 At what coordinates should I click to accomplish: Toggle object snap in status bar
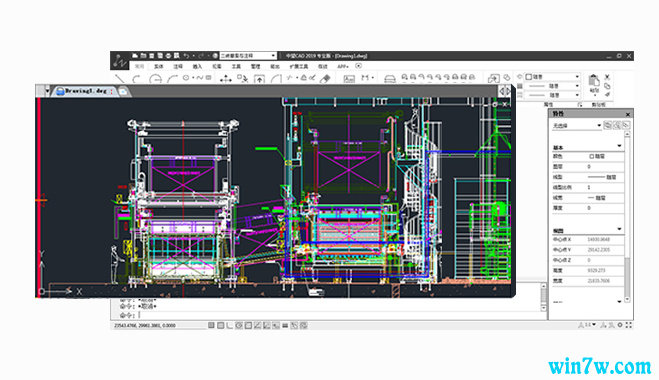coord(248,325)
